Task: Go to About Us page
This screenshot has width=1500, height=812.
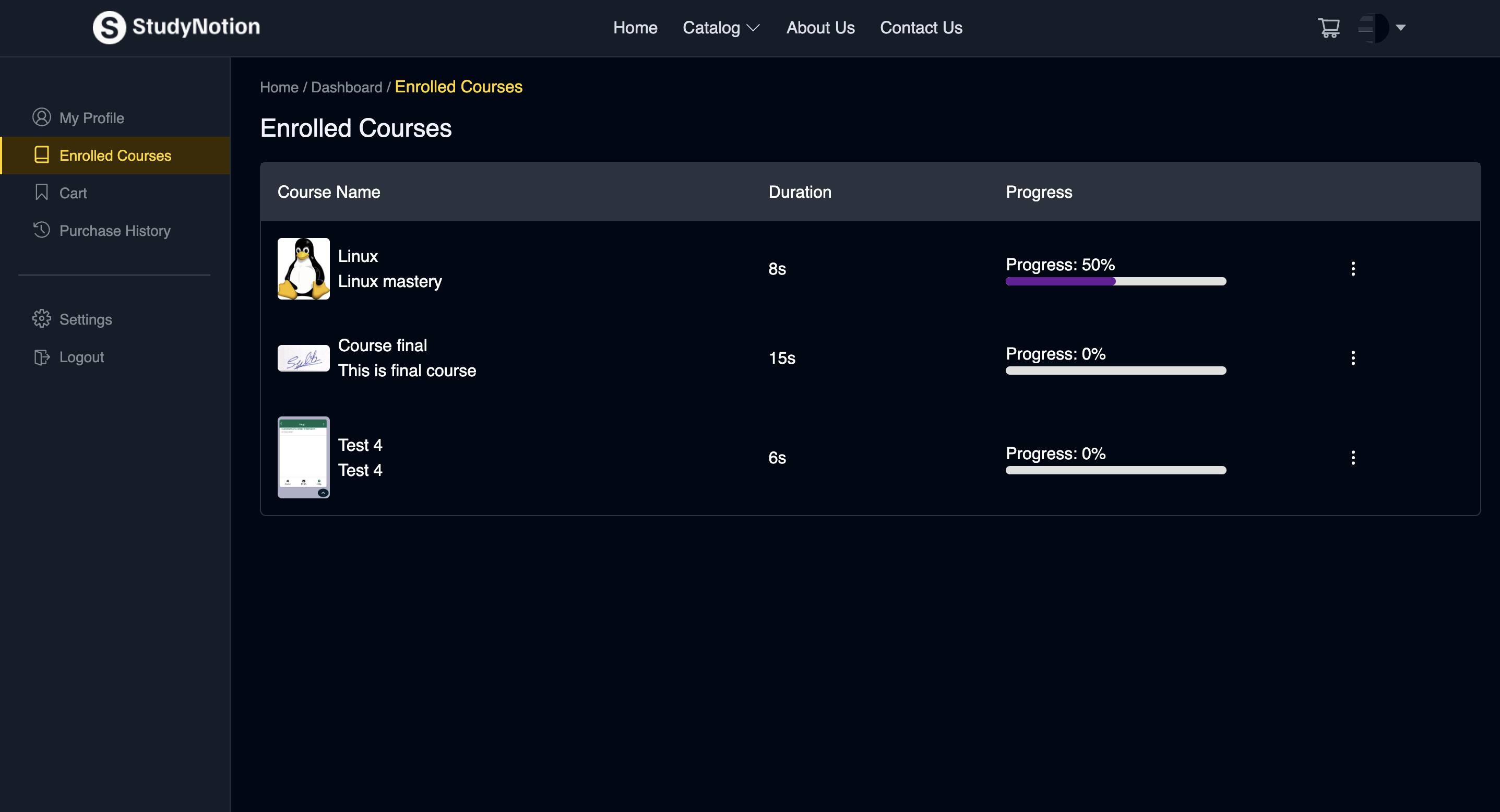Action: pos(820,27)
